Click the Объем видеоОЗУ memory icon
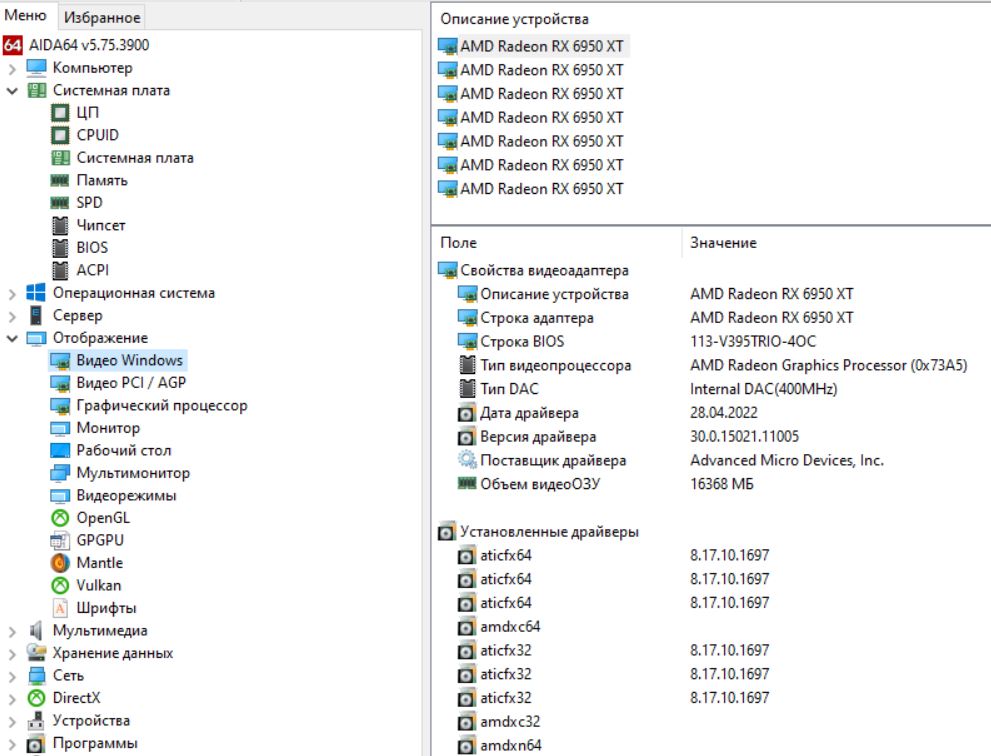 point(466,484)
